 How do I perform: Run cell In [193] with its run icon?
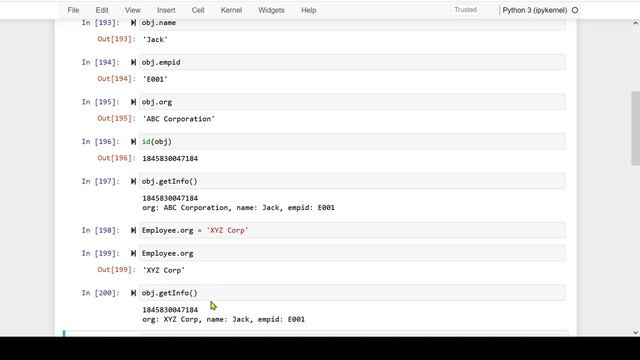[133, 23]
